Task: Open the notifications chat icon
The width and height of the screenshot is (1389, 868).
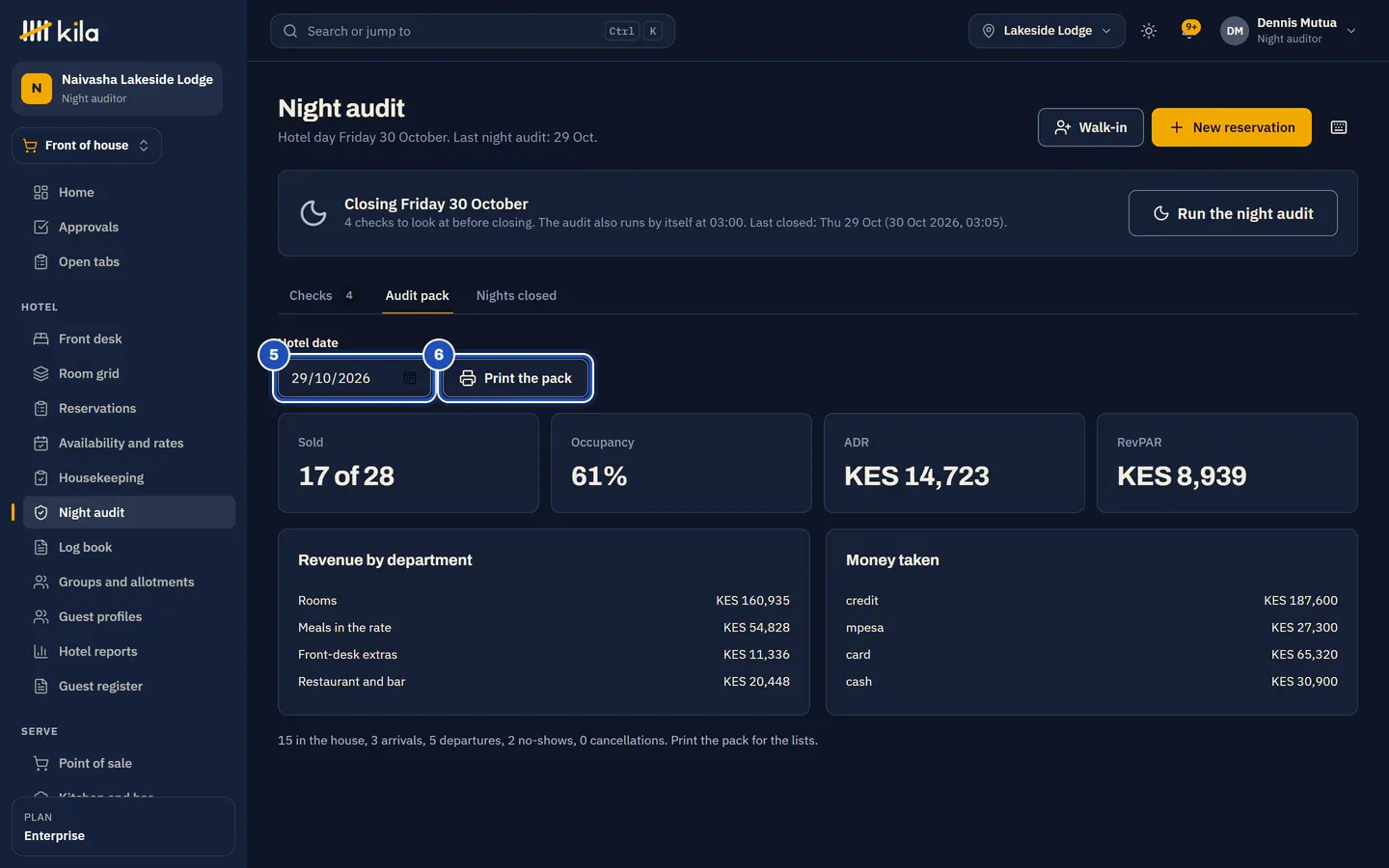Action: point(1189,31)
